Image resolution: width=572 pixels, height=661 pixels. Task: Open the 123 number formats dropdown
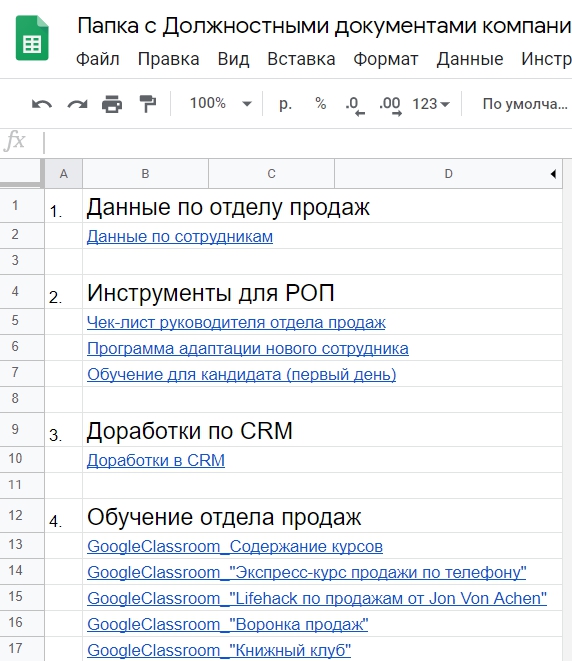pyautogui.click(x=431, y=104)
